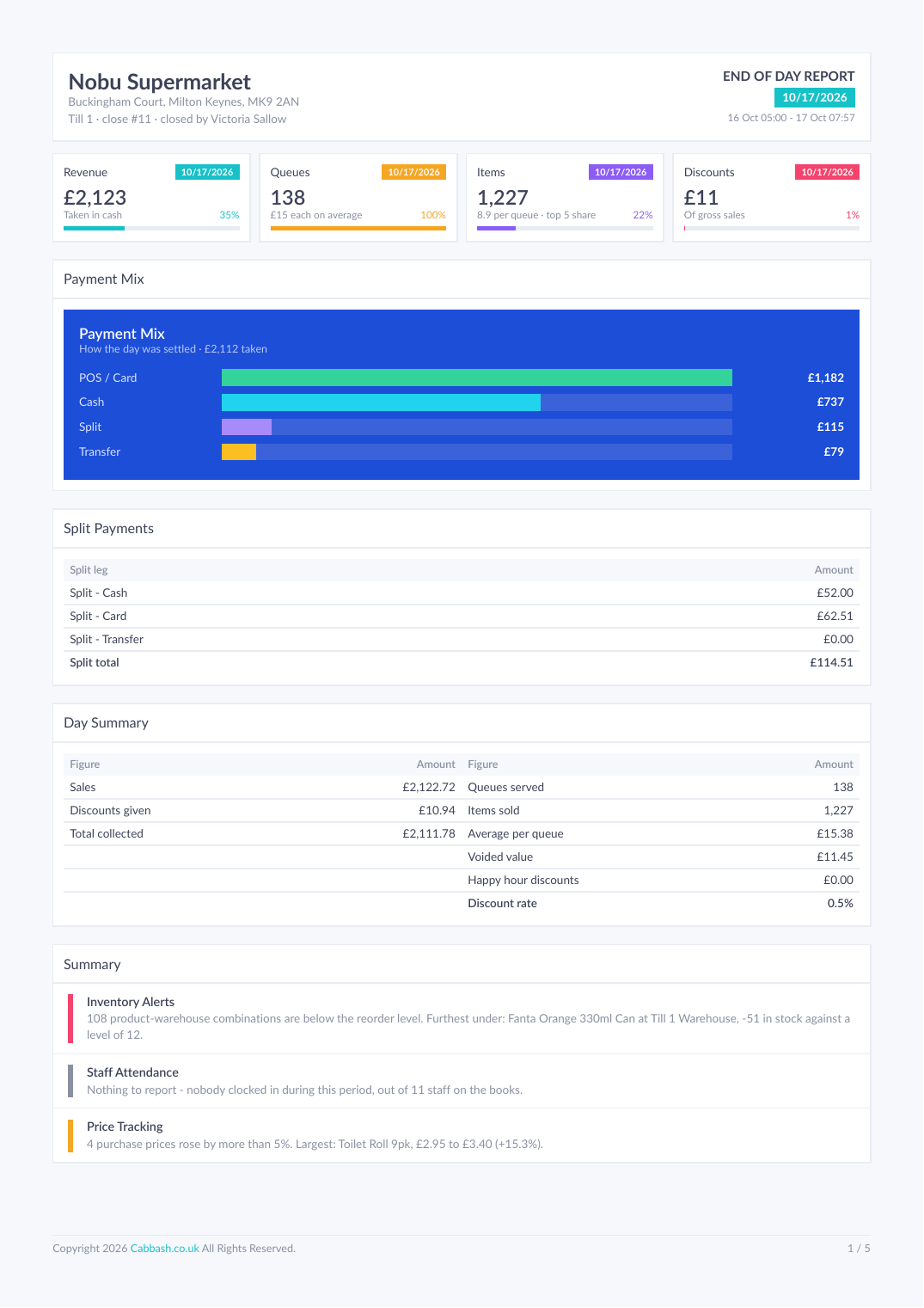Image resolution: width=924 pixels, height=1308 pixels.
Task: Click the Items card date badge
Action: pyautogui.click(x=621, y=172)
